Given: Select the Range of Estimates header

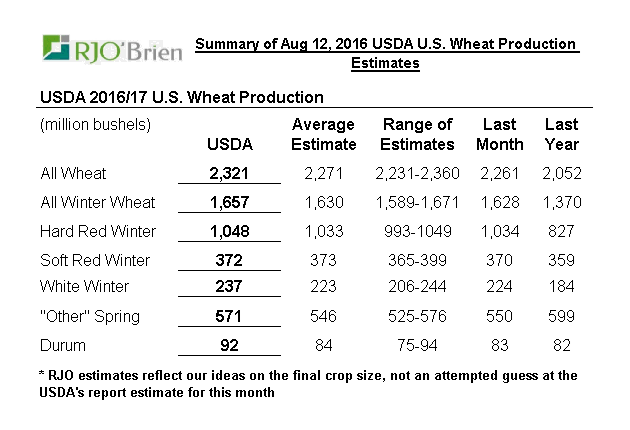Looking at the screenshot, I should click(418, 134).
